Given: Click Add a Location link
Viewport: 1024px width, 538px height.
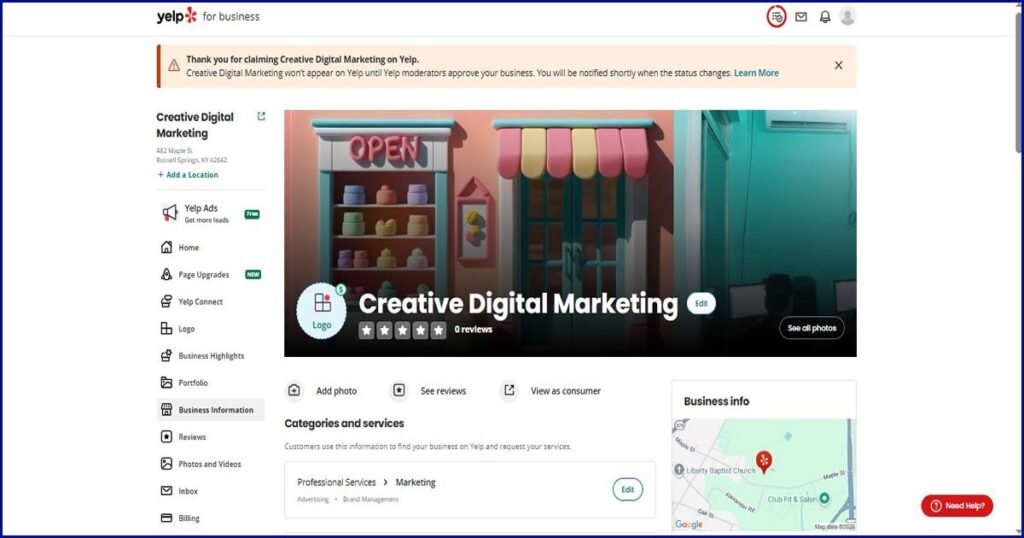Looking at the screenshot, I should click(188, 175).
